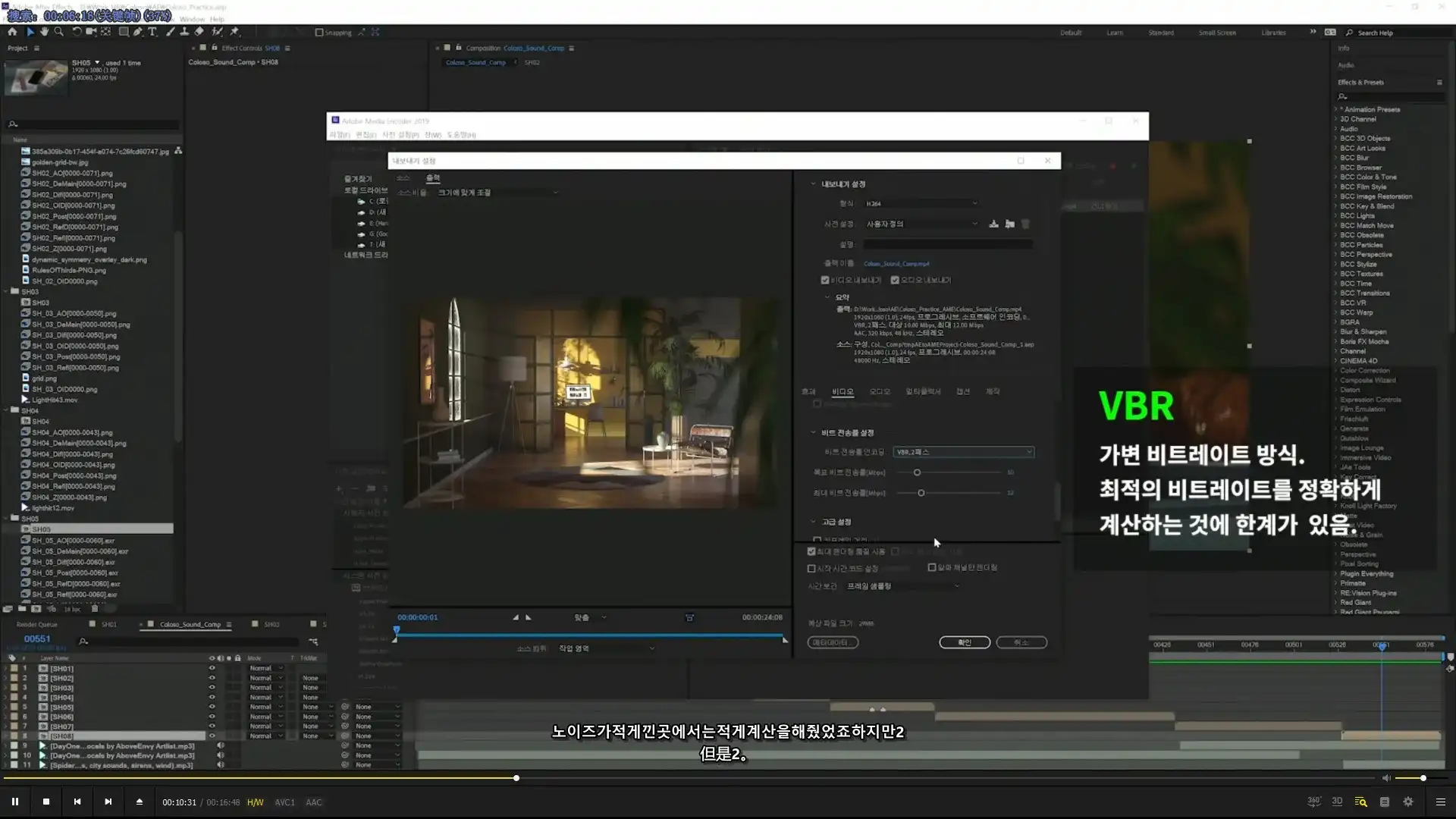Switch to the 오디오 tab
The image size is (1456, 819).
[x=880, y=391]
